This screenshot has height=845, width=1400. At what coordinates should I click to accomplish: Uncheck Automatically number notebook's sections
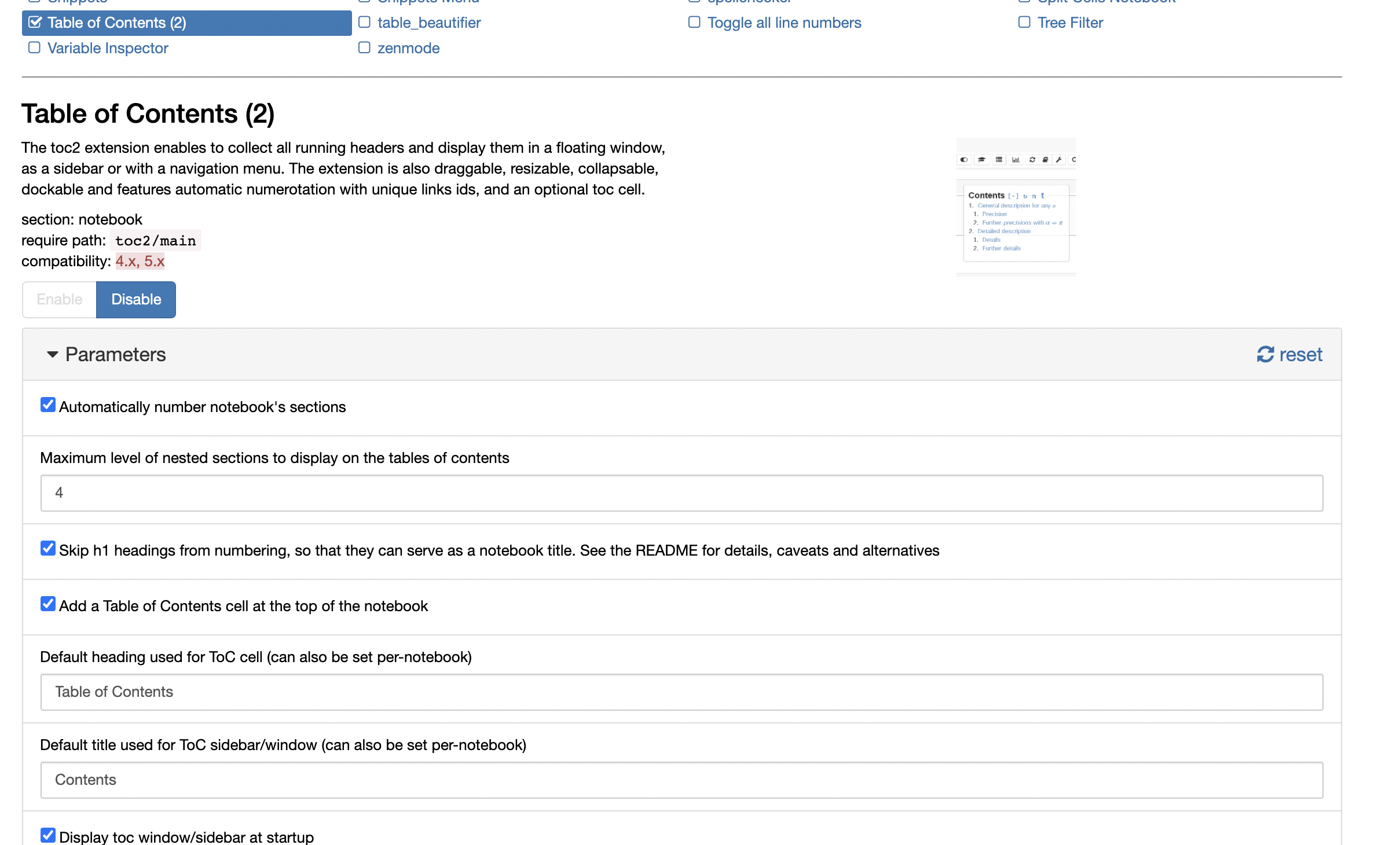[x=48, y=405]
